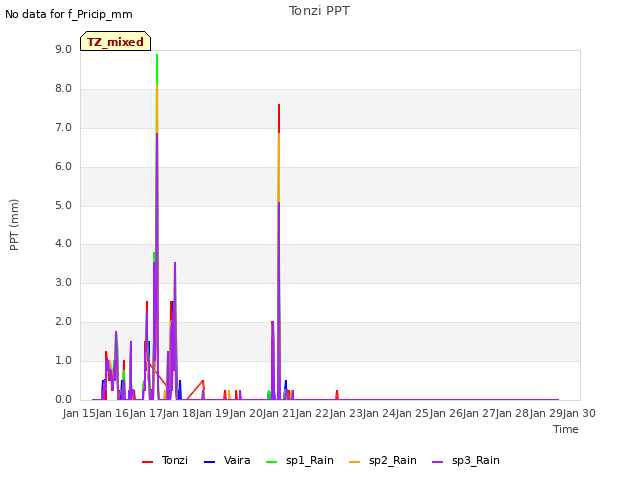
Task: Click the 9.0 y-axis tick label
Action: click(x=63, y=49)
